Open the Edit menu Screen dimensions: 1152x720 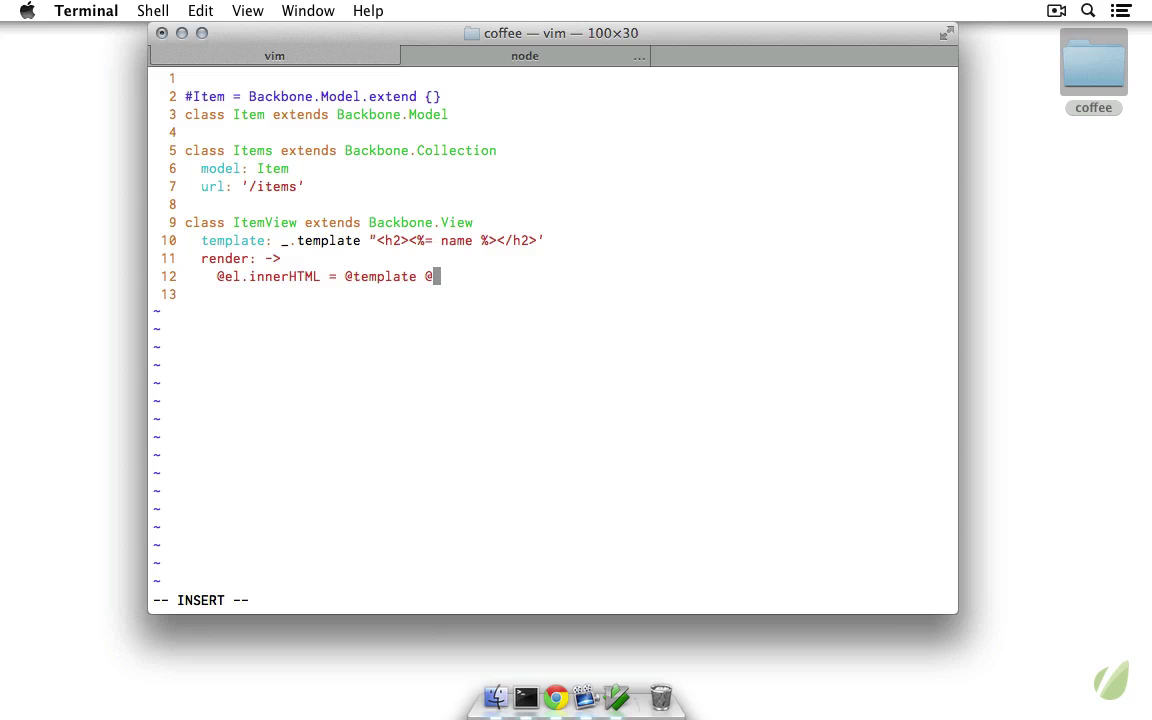pos(200,11)
